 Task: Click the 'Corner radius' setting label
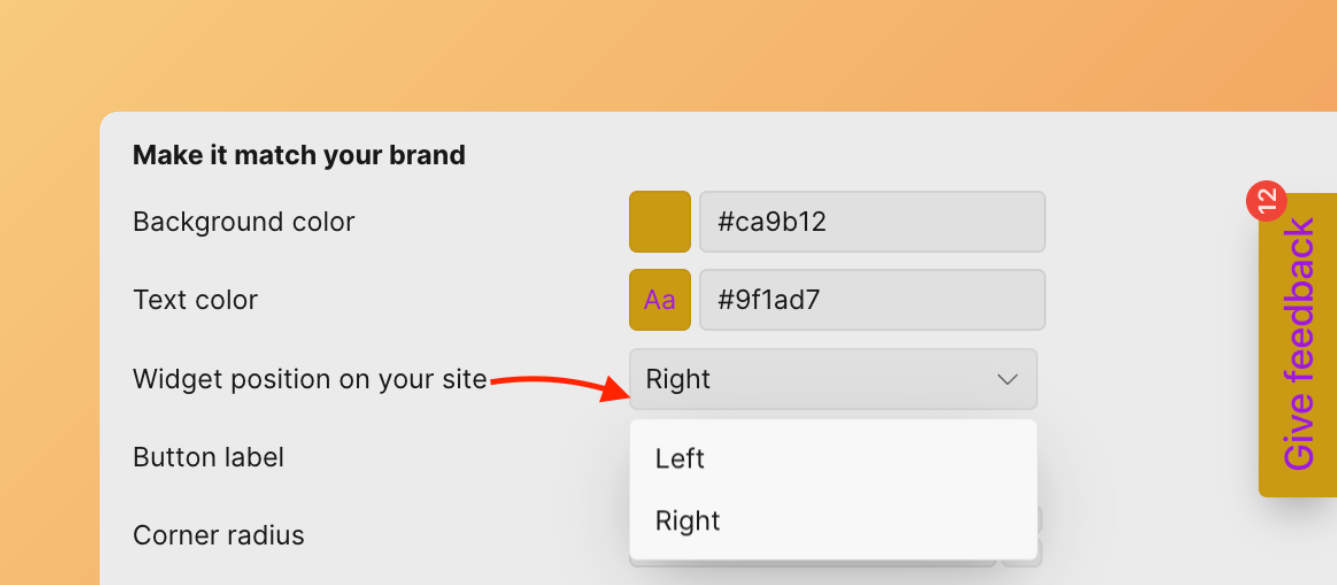[219, 536]
